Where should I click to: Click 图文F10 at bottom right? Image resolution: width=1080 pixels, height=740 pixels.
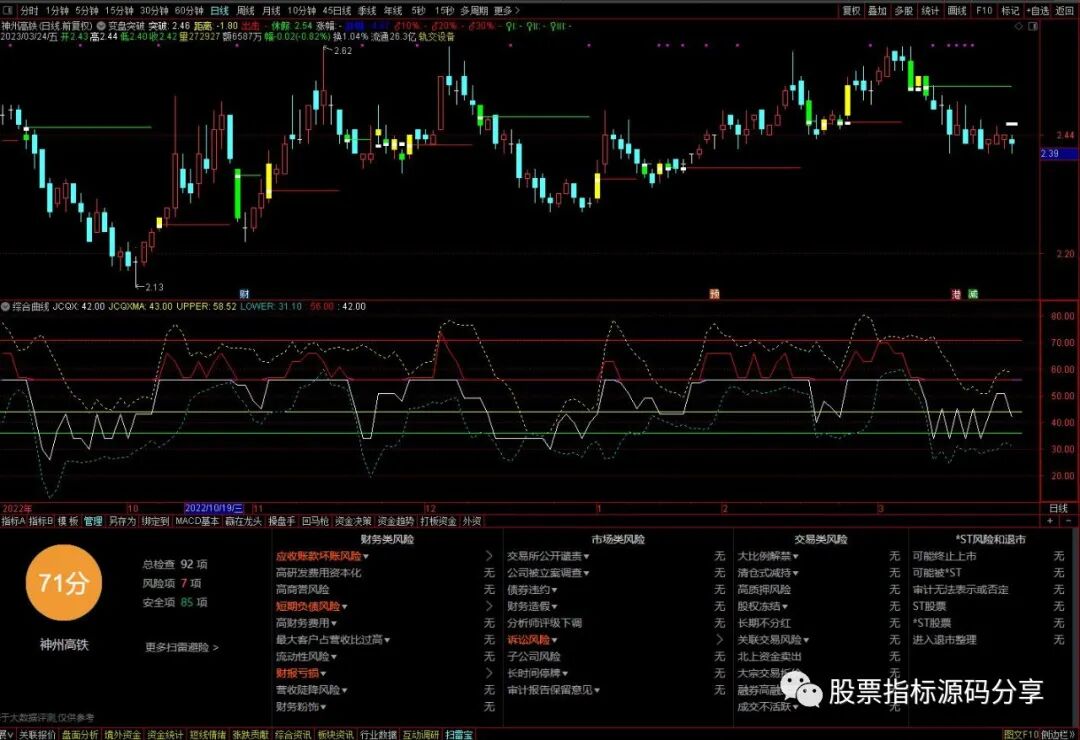tap(1021, 734)
